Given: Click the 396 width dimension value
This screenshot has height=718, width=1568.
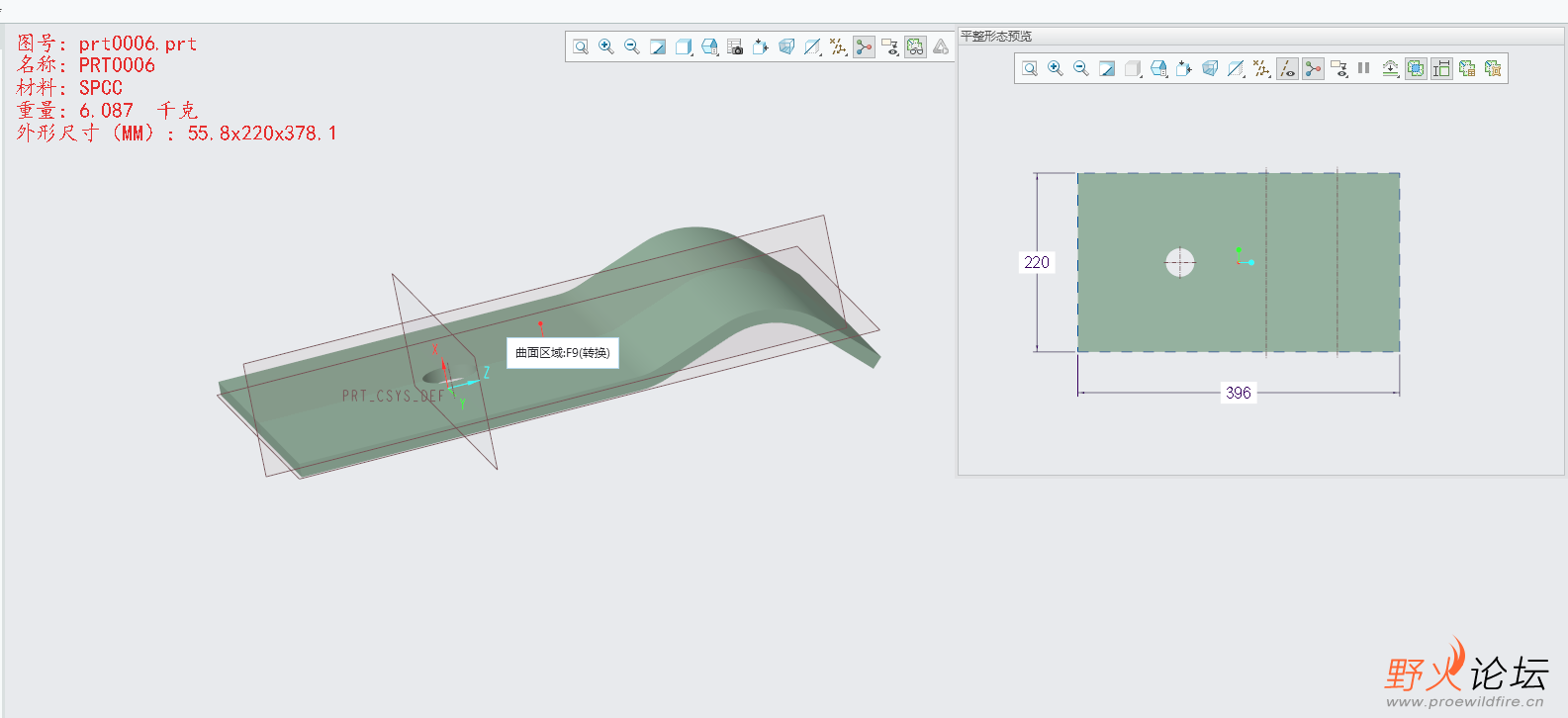Looking at the screenshot, I should [1239, 393].
